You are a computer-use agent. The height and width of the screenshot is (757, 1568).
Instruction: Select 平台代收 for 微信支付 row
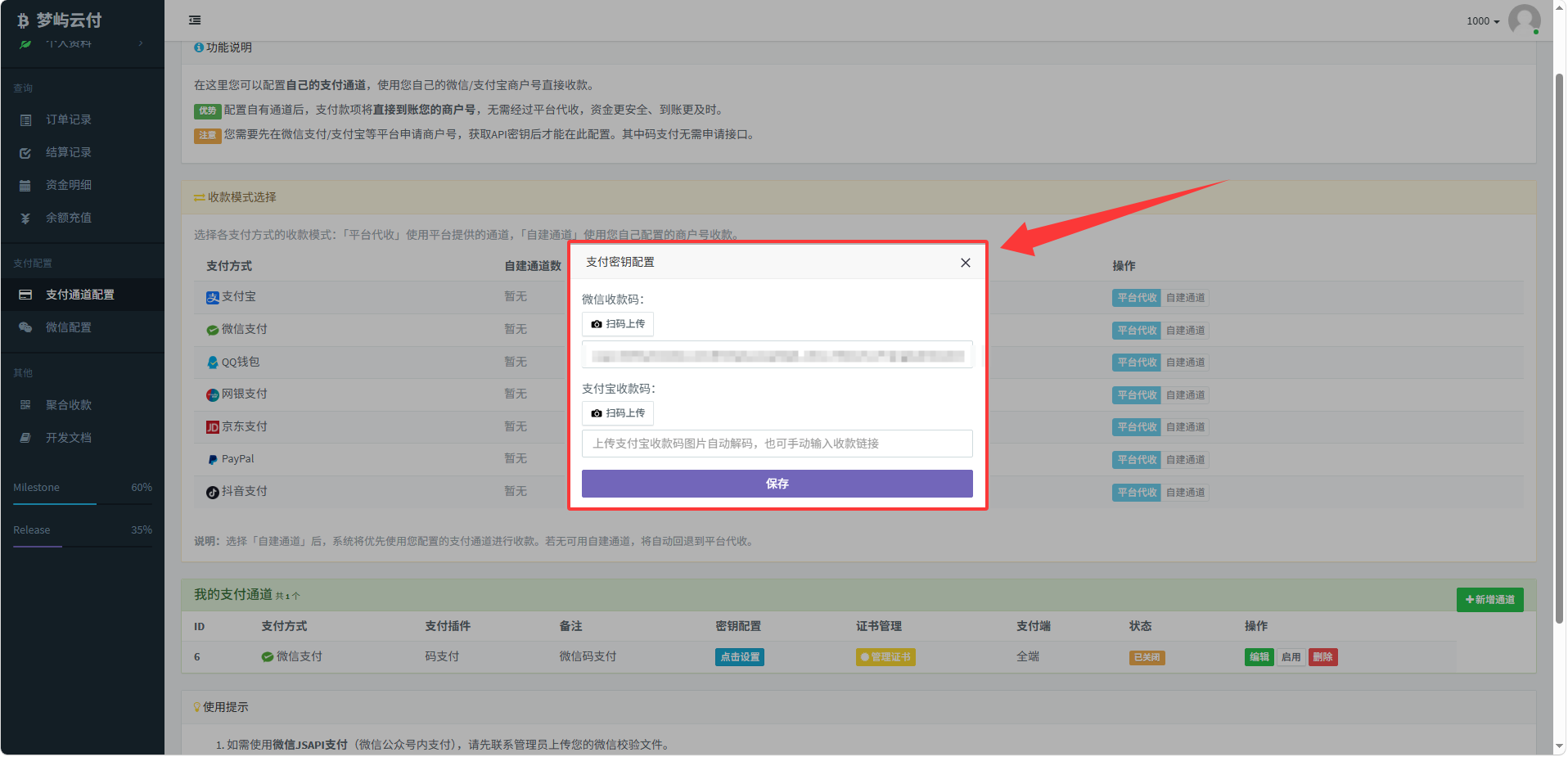(1137, 331)
